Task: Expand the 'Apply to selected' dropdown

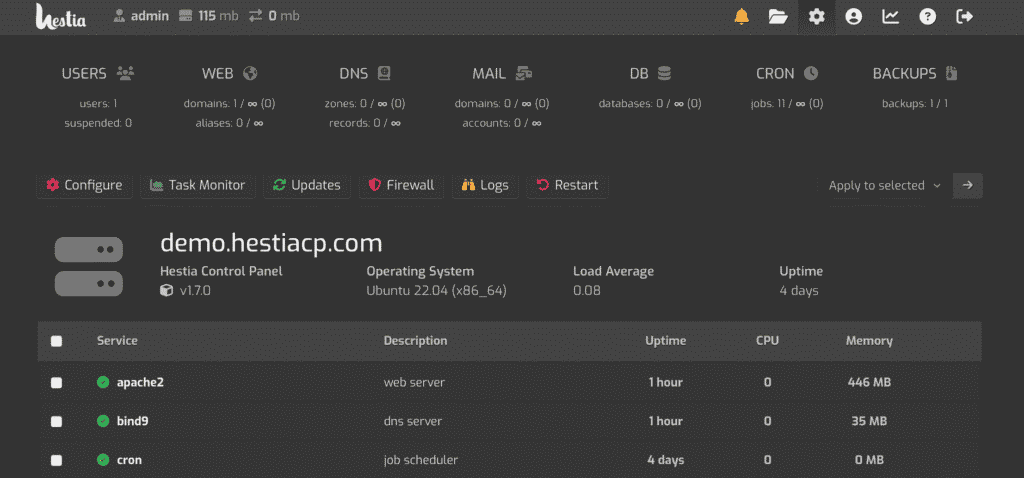Action: point(884,185)
